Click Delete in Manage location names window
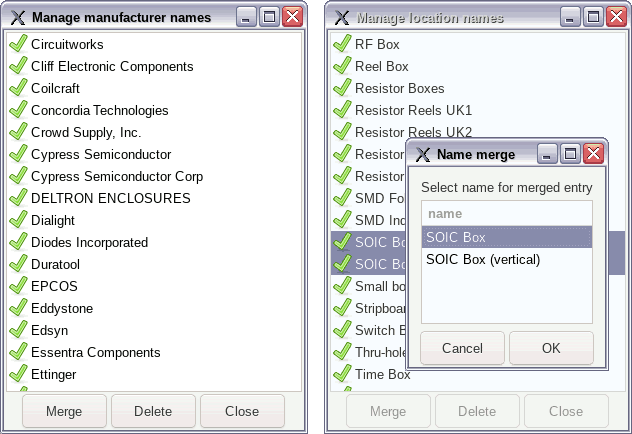Image resolution: width=632 pixels, height=434 pixels. pyautogui.click(x=477, y=411)
